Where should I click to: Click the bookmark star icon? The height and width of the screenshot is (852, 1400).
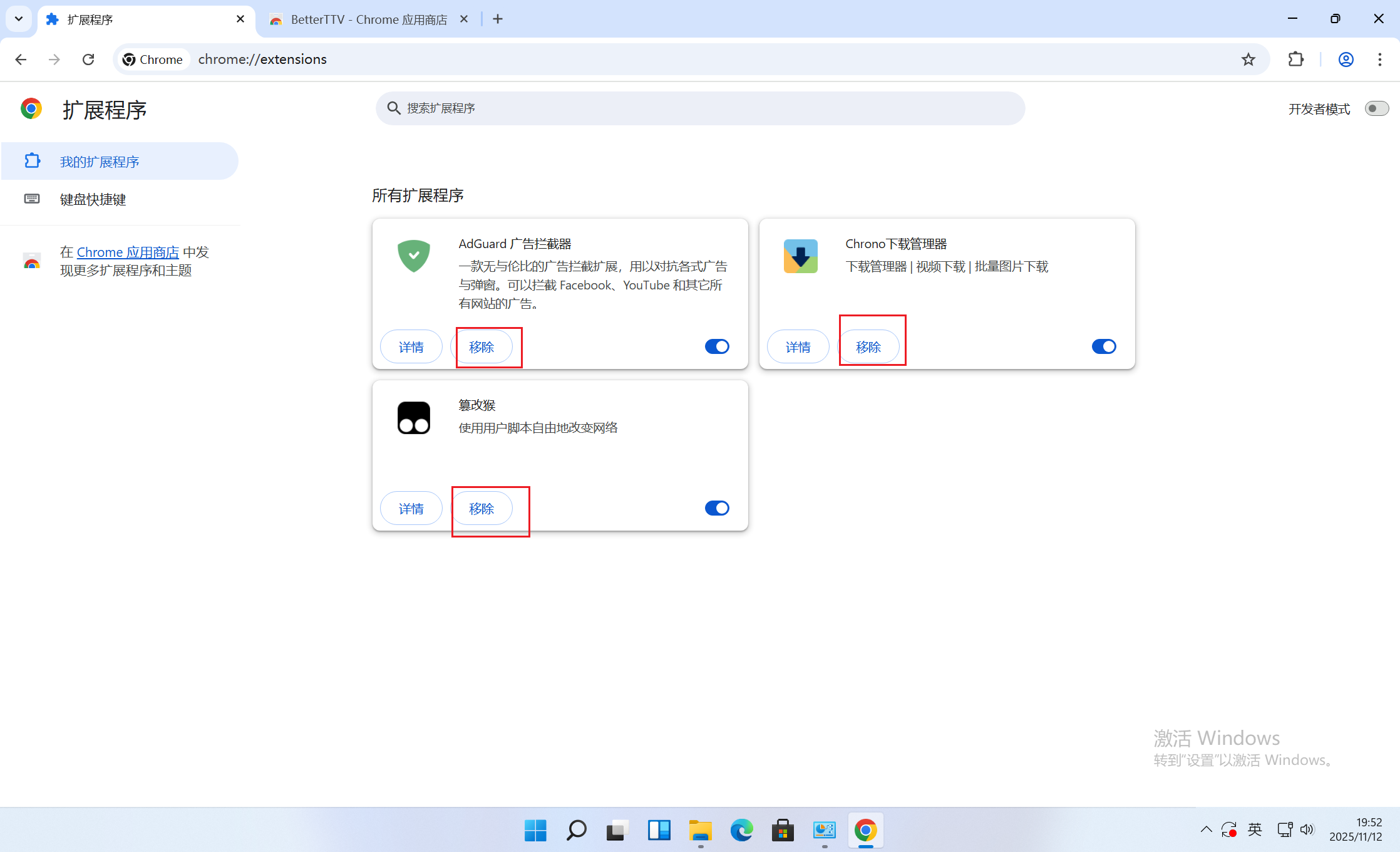(x=1248, y=60)
